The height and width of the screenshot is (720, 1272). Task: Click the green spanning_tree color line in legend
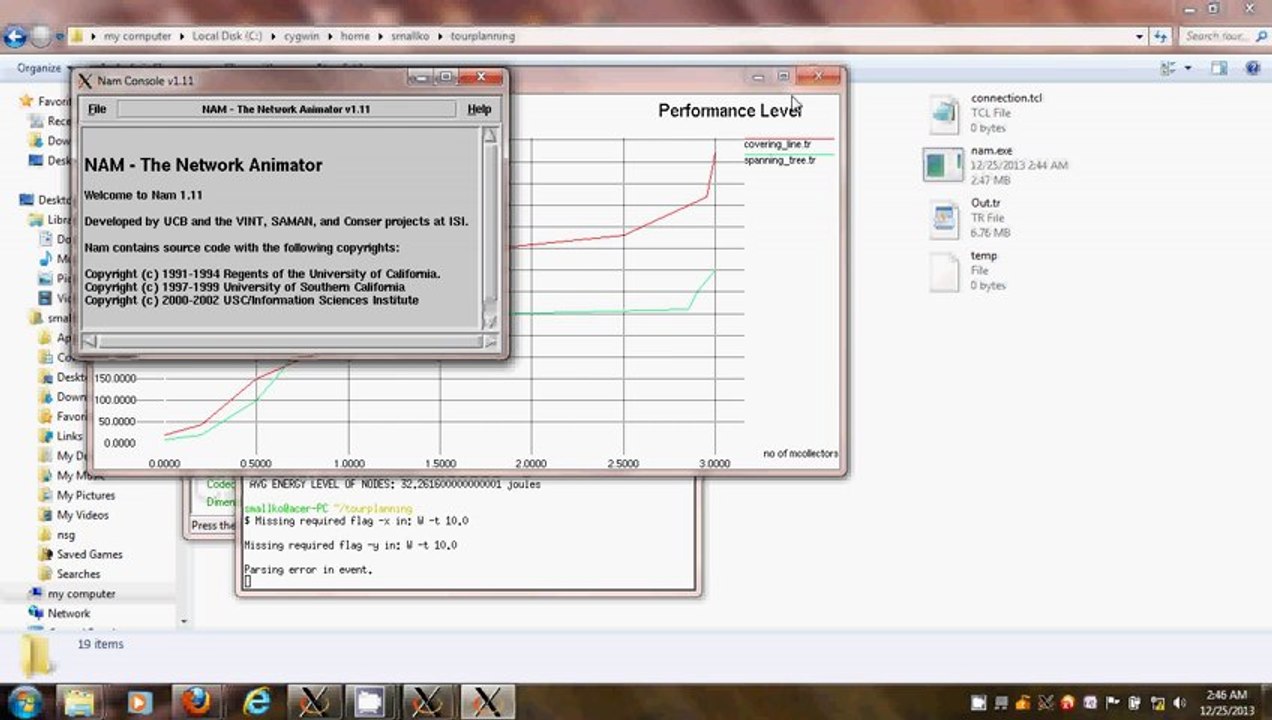(788, 153)
